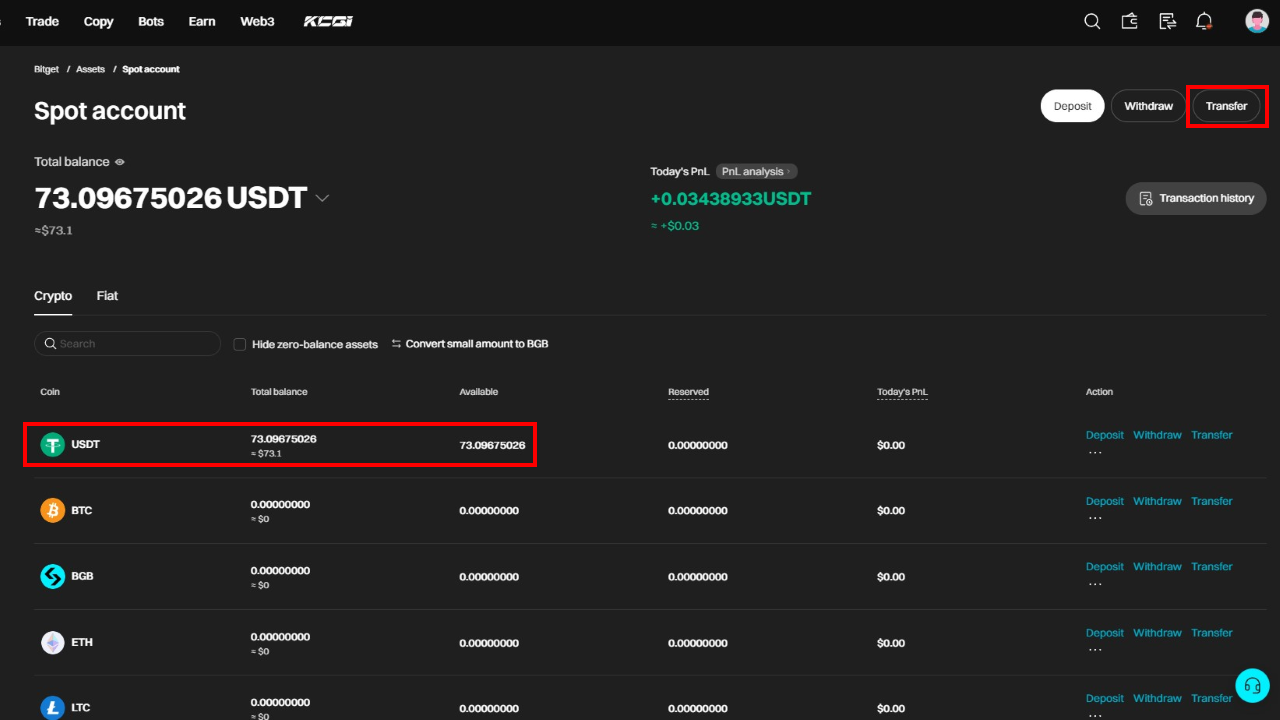This screenshot has height=720, width=1280.
Task: Click the +0.03438933USDT PnL value
Action: pyautogui.click(x=731, y=199)
